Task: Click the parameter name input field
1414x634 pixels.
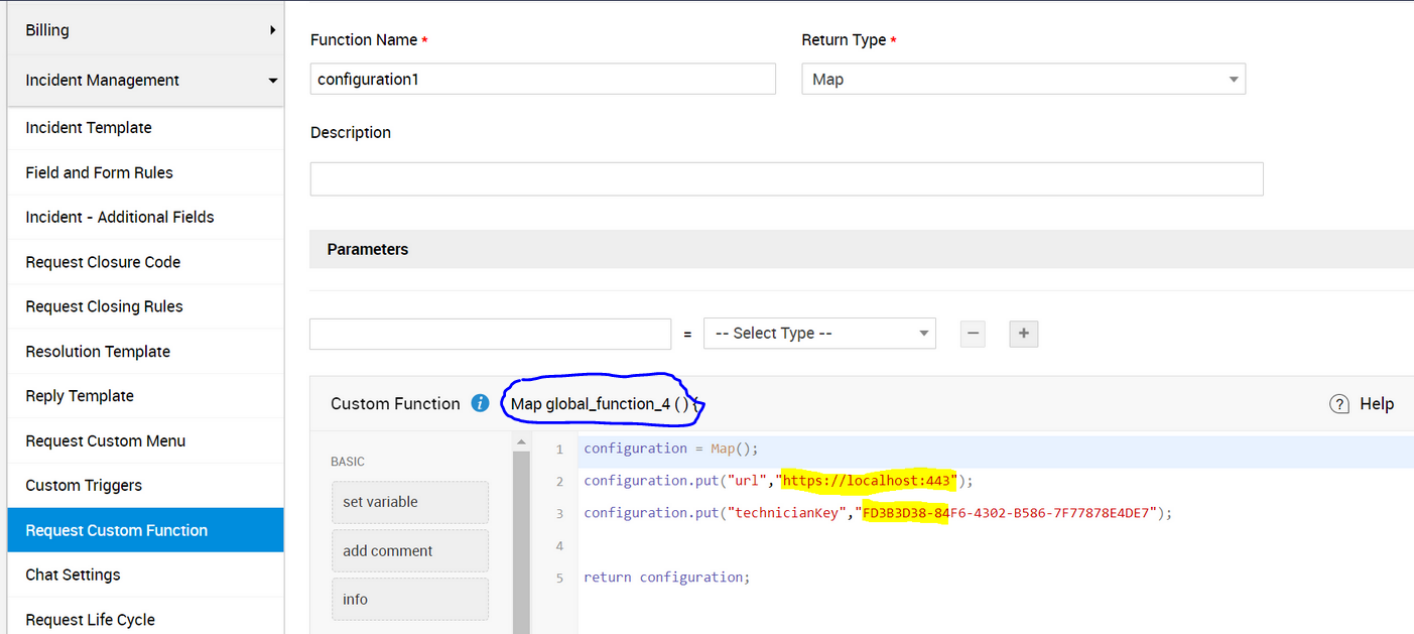Action: pyautogui.click(x=490, y=334)
